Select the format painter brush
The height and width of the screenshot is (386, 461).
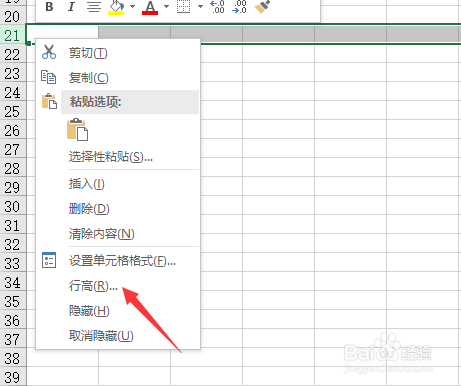(x=262, y=7)
